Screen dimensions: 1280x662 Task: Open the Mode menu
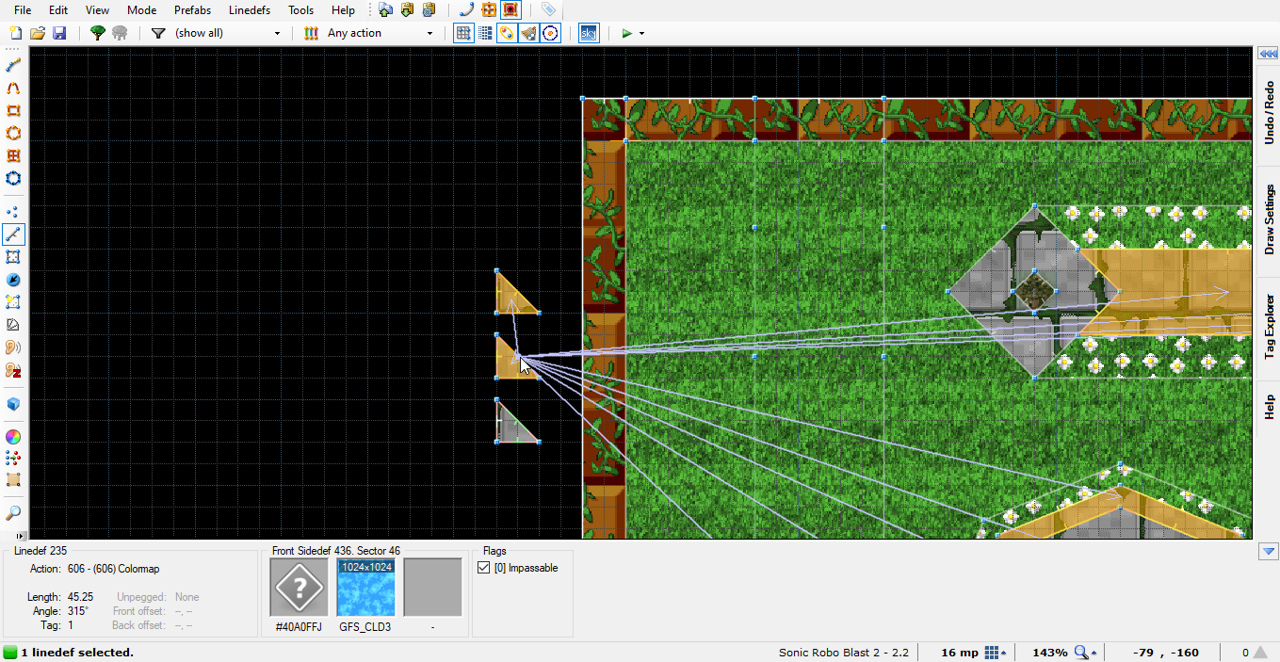pos(141,10)
